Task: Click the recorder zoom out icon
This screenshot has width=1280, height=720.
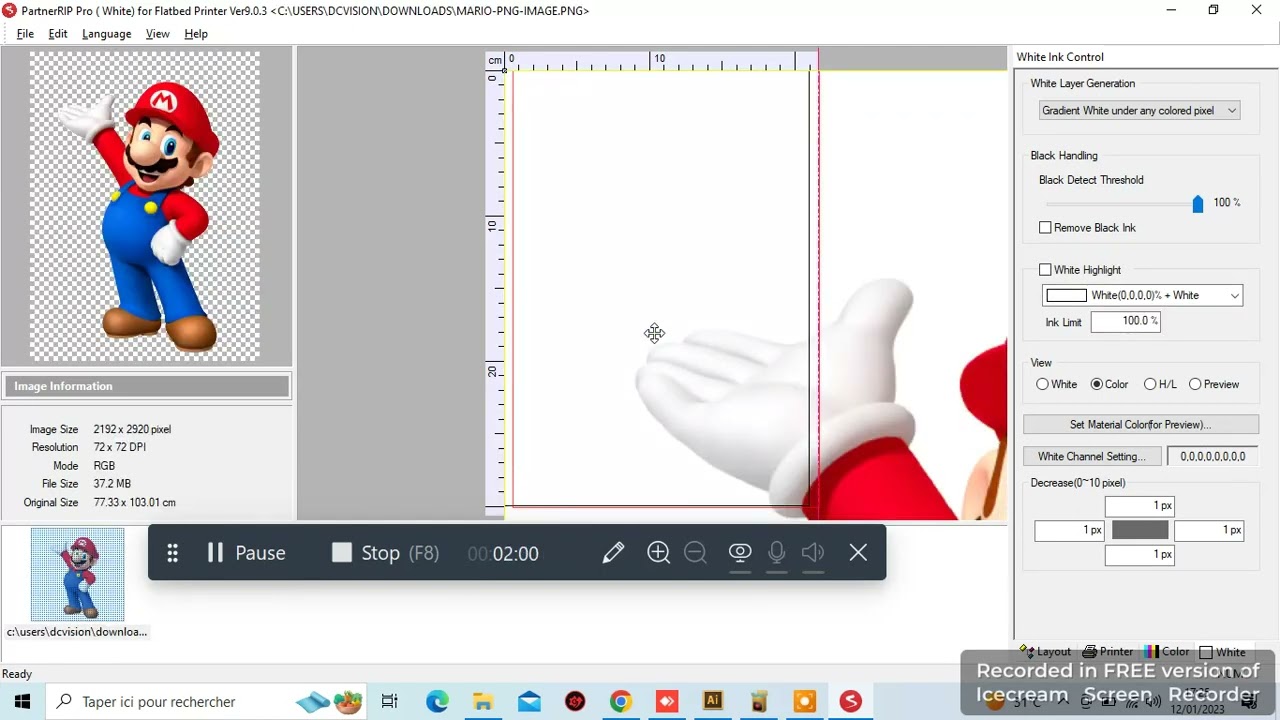Action: tap(695, 552)
